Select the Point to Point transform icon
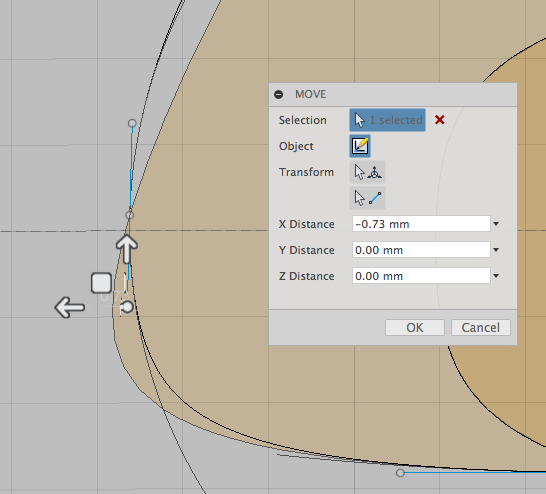Screen dimensions: 546x494 click(x=367, y=198)
